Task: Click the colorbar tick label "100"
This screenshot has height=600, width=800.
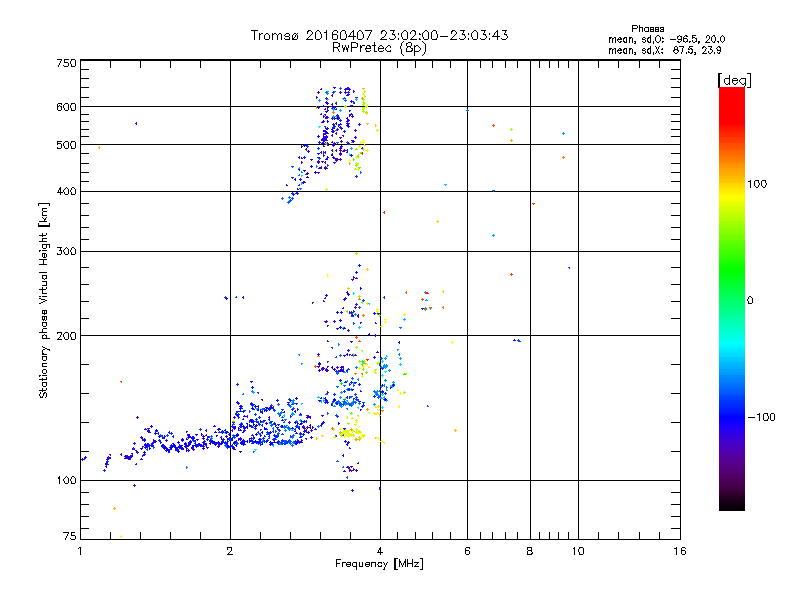Action: tap(757, 184)
